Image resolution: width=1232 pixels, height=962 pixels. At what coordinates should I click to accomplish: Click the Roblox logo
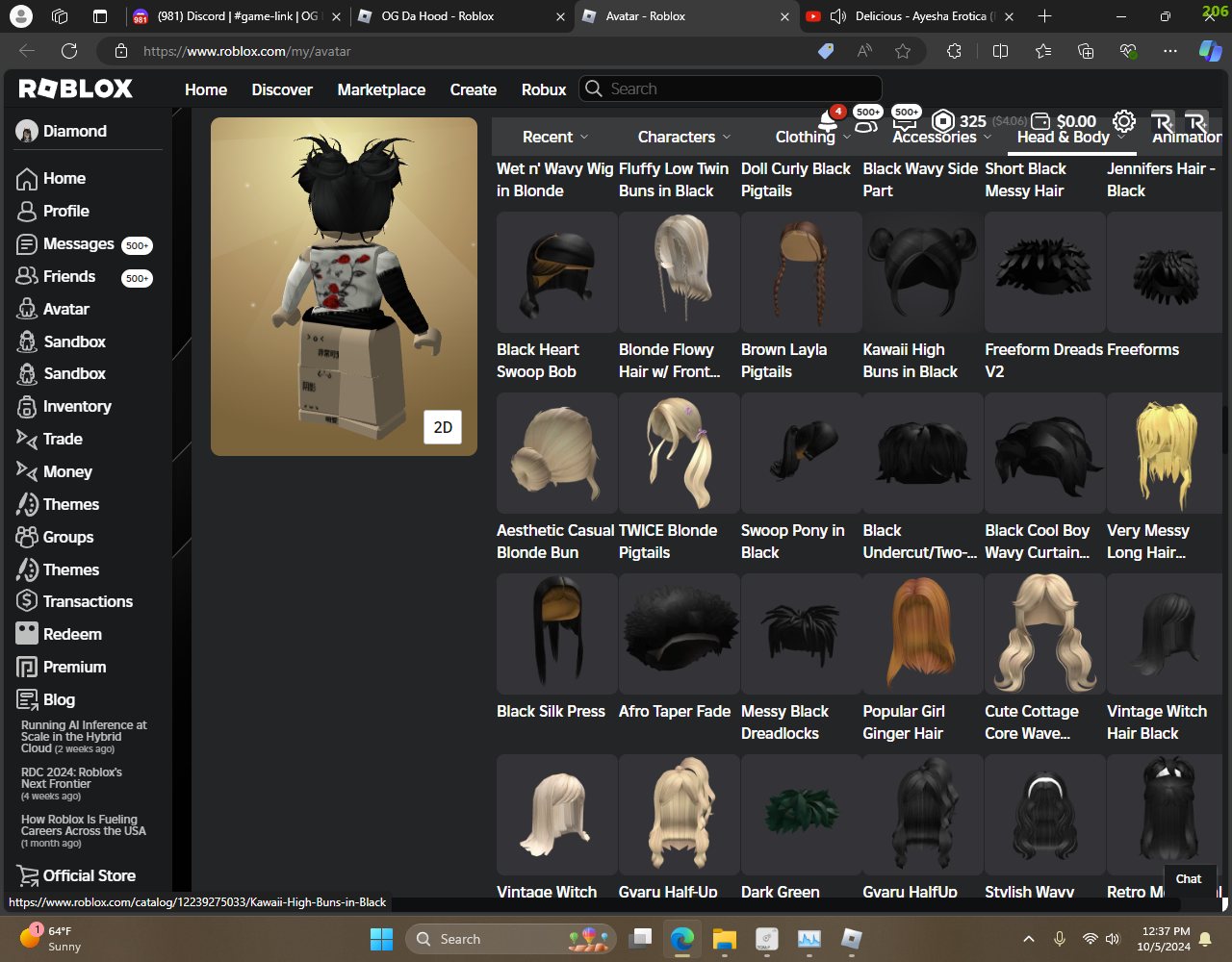[x=76, y=89]
